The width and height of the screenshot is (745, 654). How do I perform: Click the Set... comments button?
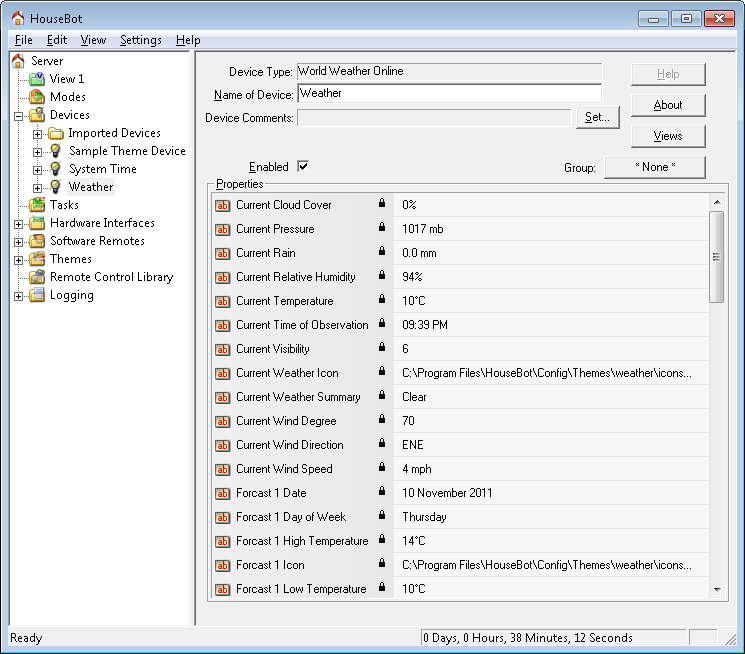[598, 117]
